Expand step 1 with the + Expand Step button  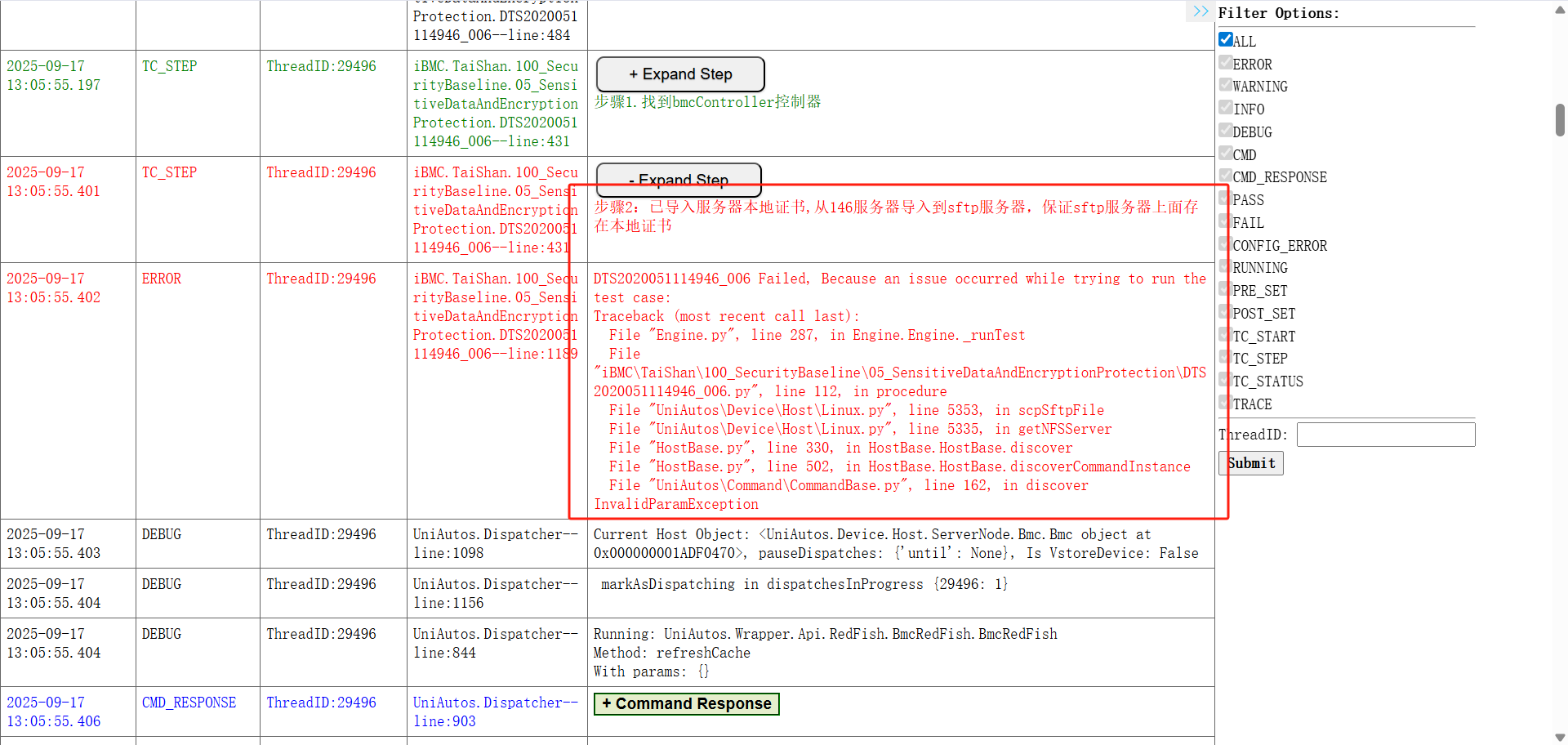pyautogui.click(x=680, y=74)
